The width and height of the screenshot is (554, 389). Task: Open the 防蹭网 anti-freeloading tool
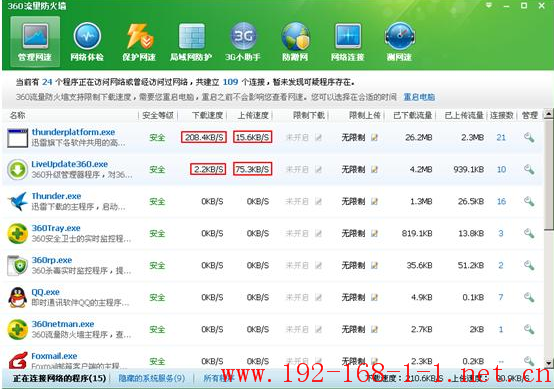point(295,42)
